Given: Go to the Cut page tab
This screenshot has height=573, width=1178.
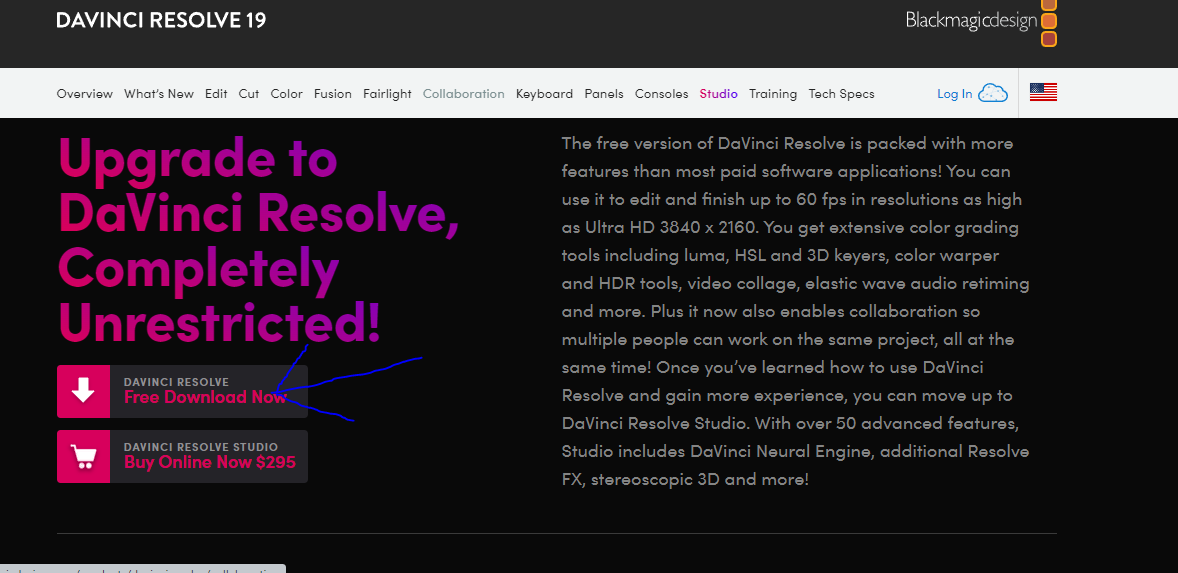Looking at the screenshot, I should [249, 94].
